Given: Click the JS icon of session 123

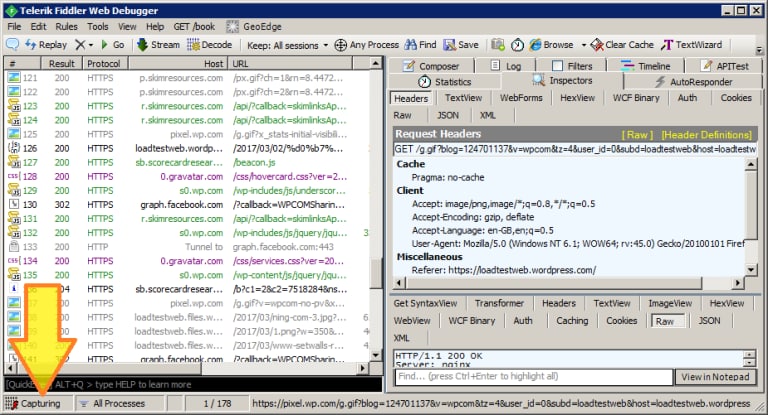Looking at the screenshot, I should [x=14, y=106].
